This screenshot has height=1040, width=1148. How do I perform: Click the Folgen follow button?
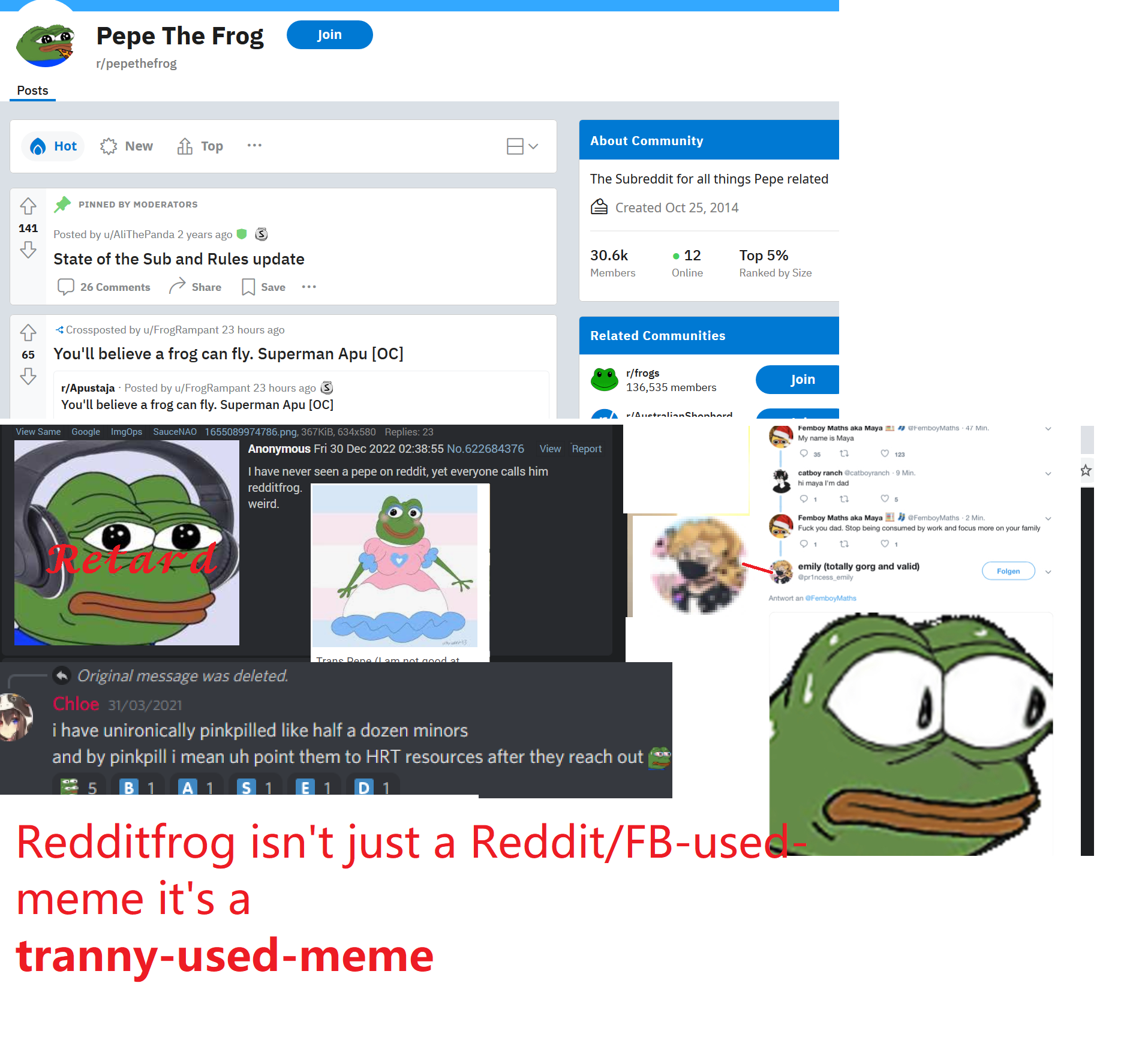(1008, 571)
